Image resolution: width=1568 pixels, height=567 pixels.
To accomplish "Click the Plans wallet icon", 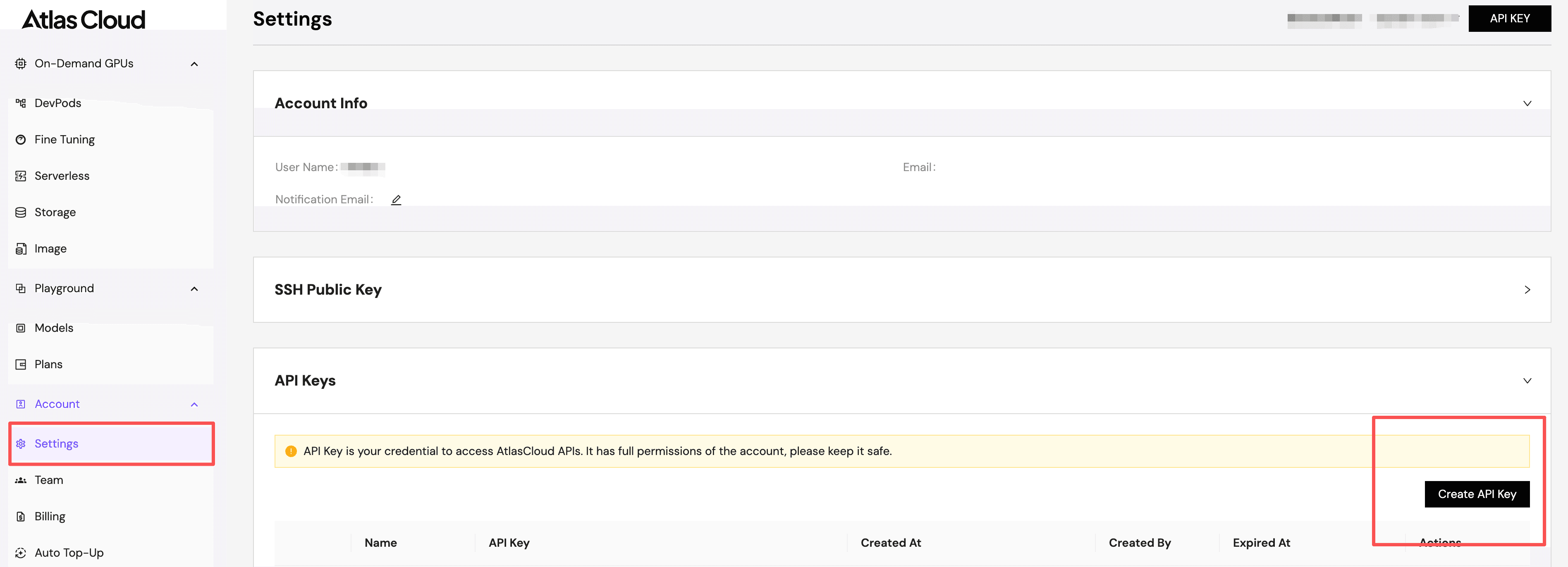I will [21, 364].
